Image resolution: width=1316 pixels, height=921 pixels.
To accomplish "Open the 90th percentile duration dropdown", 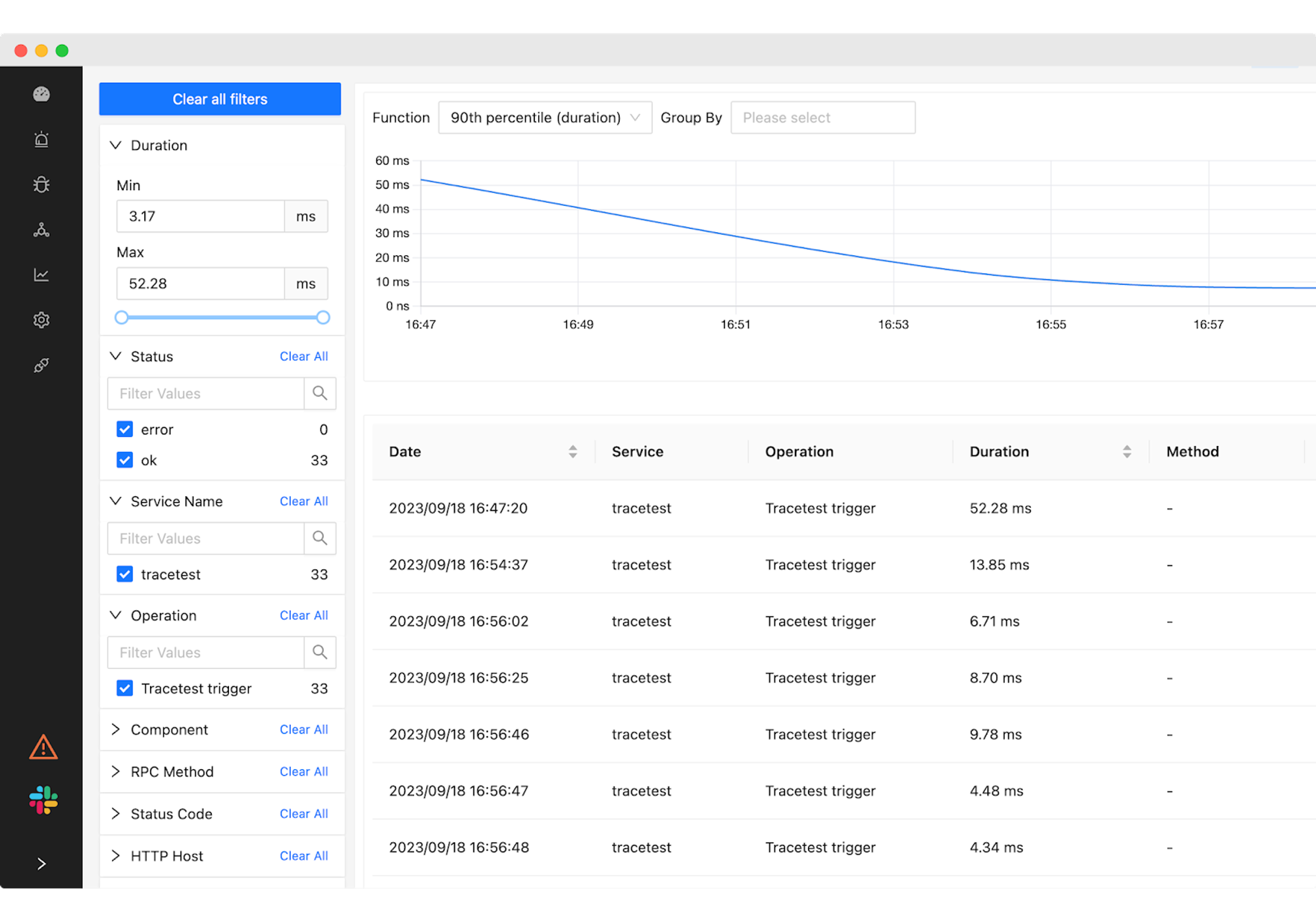I will (x=544, y=117).
